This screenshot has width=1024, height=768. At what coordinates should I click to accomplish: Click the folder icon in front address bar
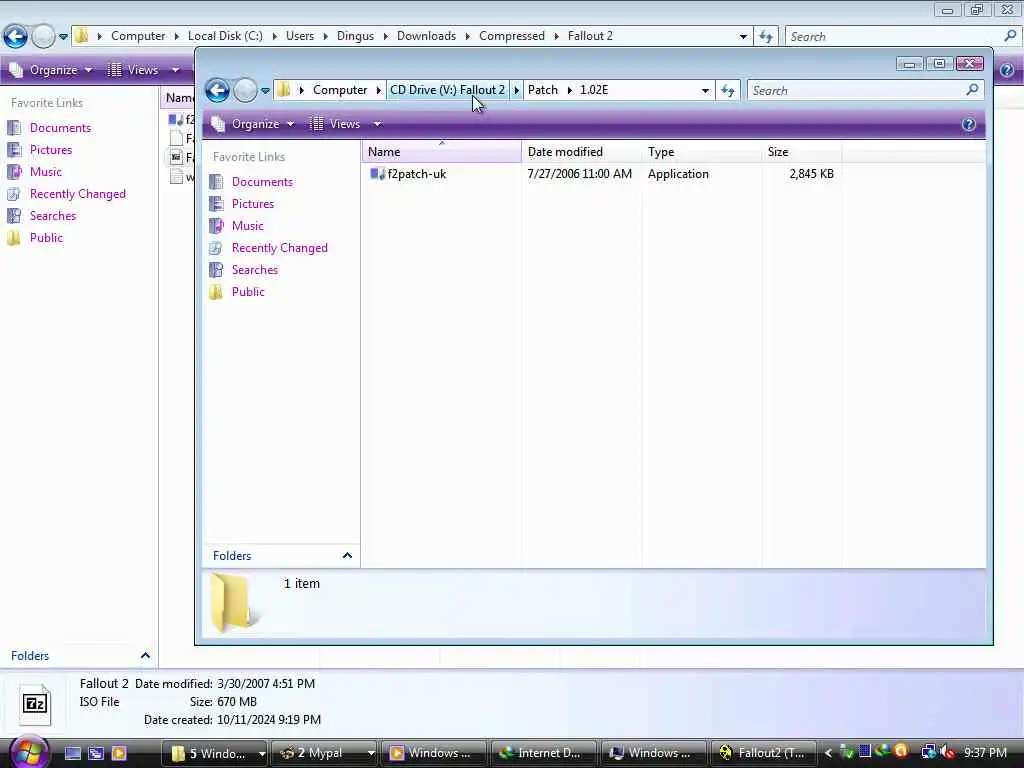(x=283, y=90)
